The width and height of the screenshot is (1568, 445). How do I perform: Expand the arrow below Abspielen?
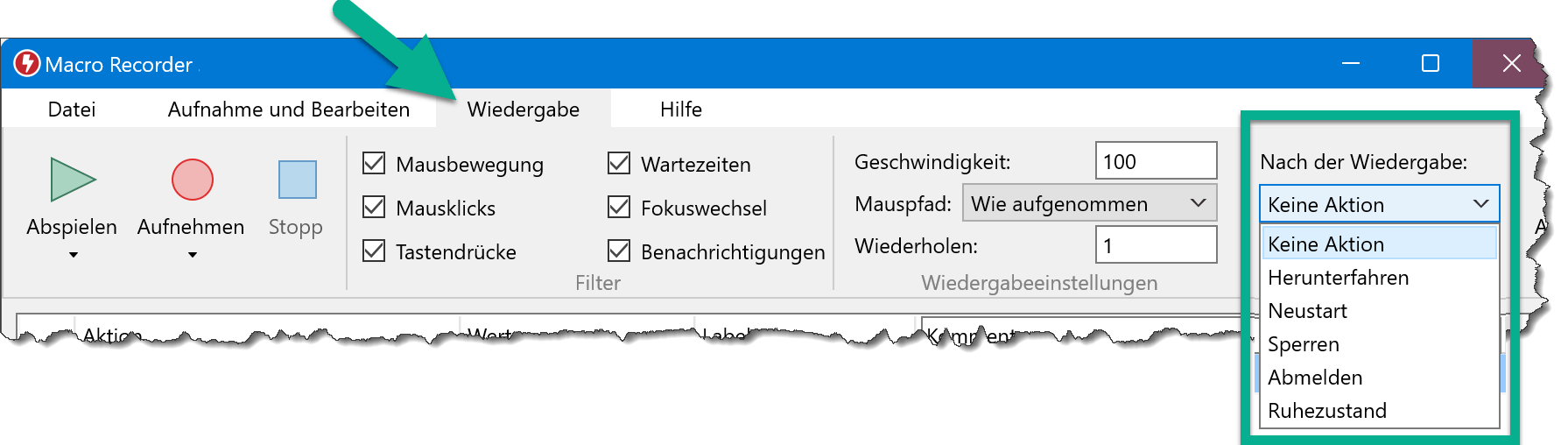pos(74,255)
